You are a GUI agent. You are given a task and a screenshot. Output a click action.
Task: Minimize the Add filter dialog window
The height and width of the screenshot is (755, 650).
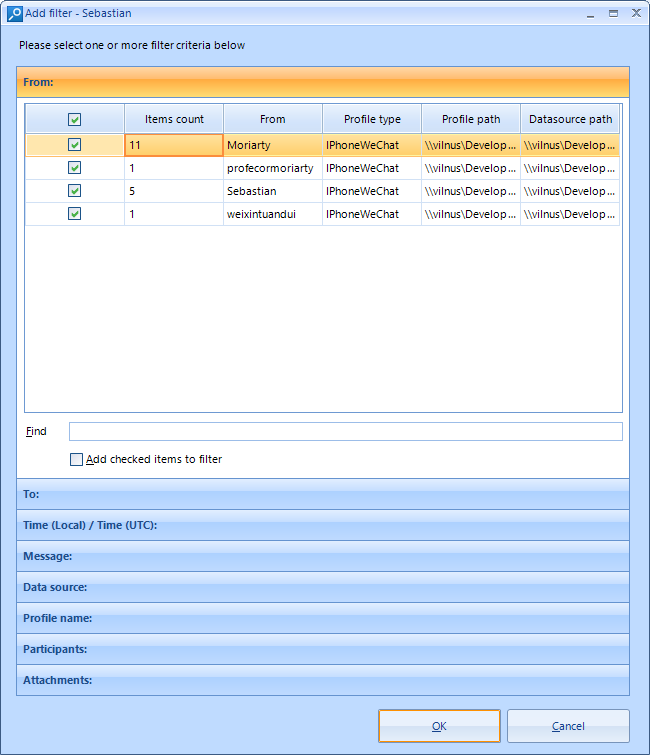tap(590, 14)
